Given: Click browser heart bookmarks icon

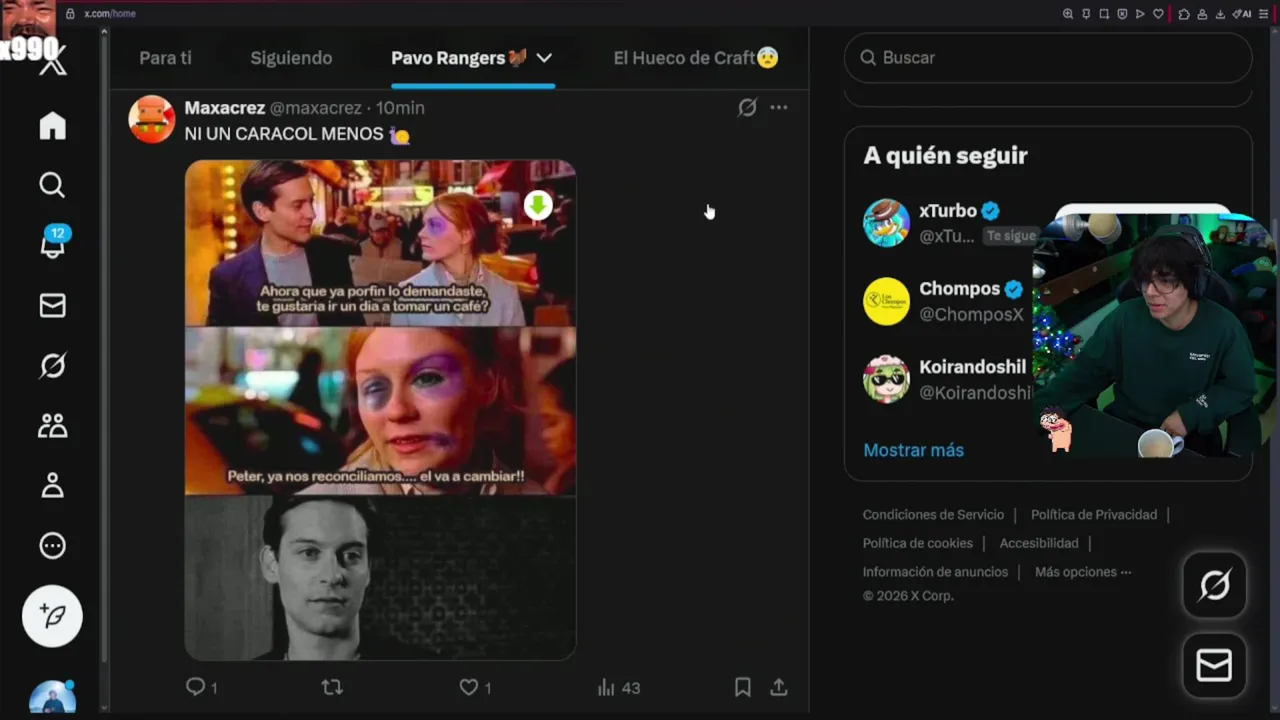Looking at the screenshot, I should (x=1158, y=14).
